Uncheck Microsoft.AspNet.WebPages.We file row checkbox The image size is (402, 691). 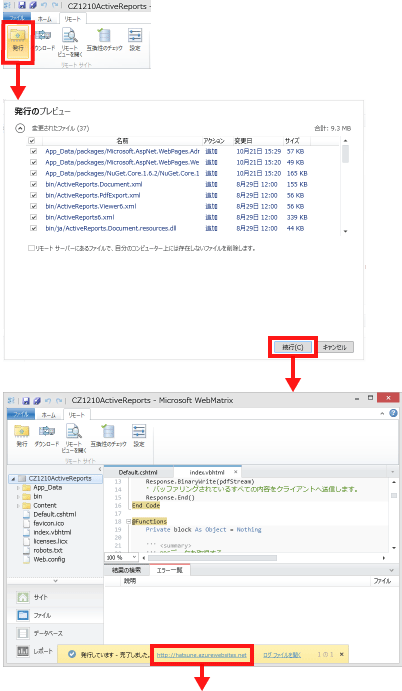tap(34, 162)
